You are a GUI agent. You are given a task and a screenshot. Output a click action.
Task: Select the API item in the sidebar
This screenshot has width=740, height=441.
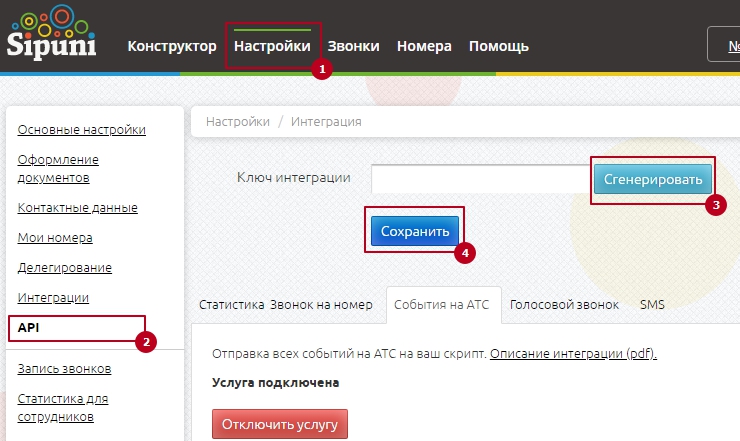pos(28,327)
